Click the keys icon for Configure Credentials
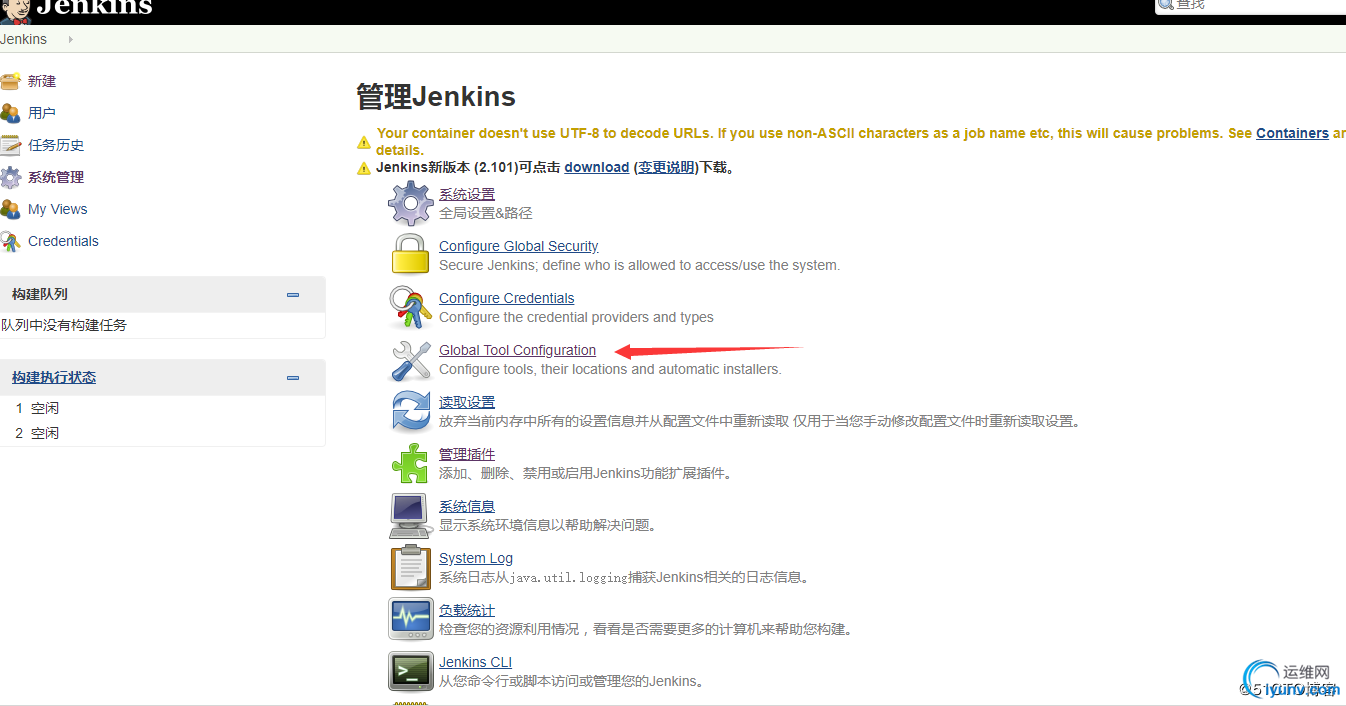Image resolution: width=1346 pixels, height=706 pixels. click(x=410, y=307)
